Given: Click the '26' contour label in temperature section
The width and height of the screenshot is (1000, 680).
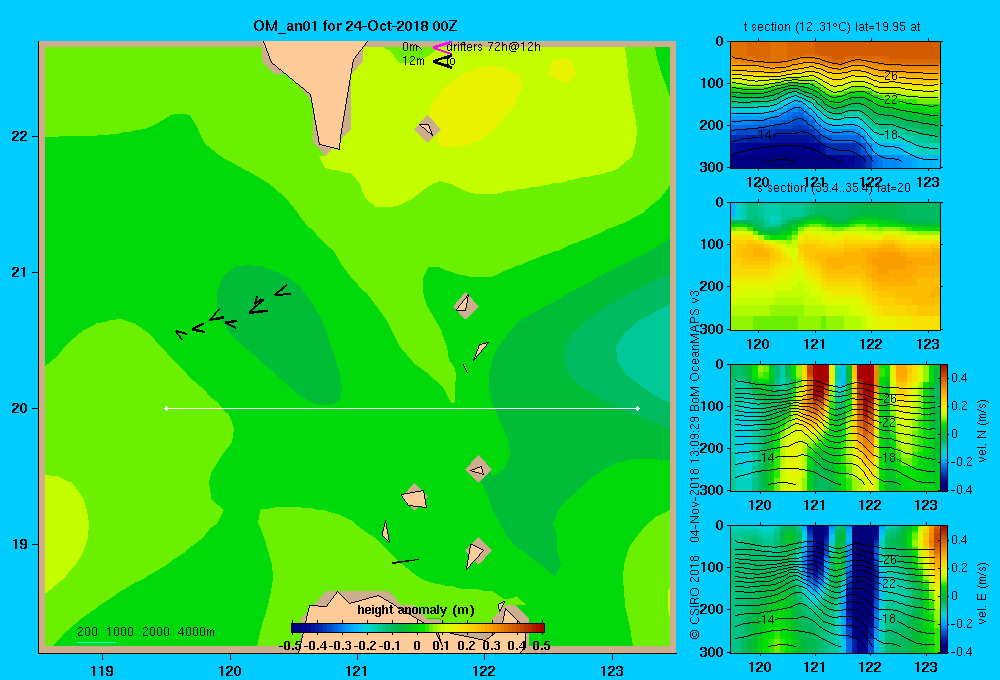Looking at the screenshot, I should (890, 76).
